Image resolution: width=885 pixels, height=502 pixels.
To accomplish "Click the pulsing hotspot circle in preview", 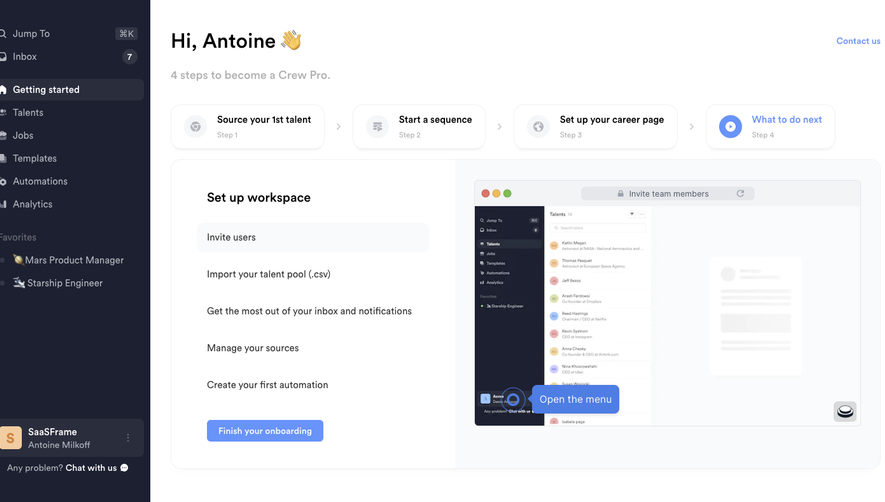I will coord(513,400).
